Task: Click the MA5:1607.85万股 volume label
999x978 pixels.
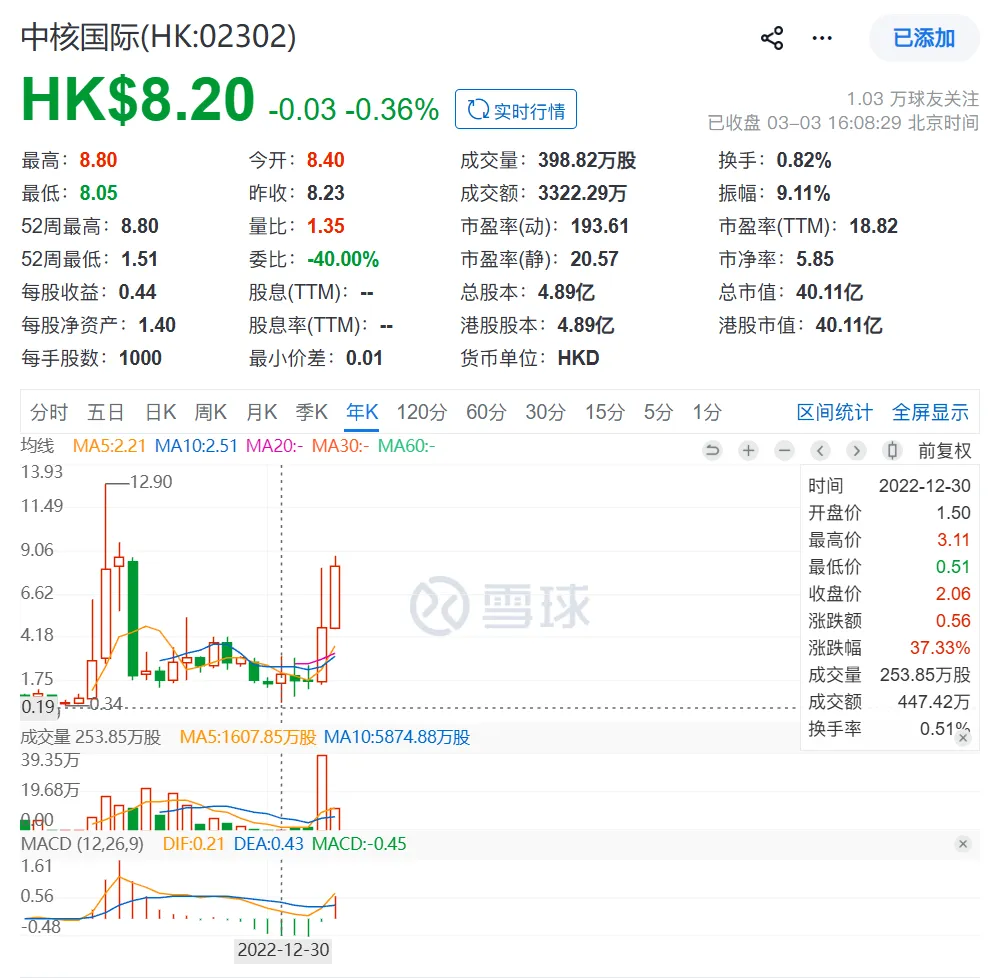Action: click(248, 737)
